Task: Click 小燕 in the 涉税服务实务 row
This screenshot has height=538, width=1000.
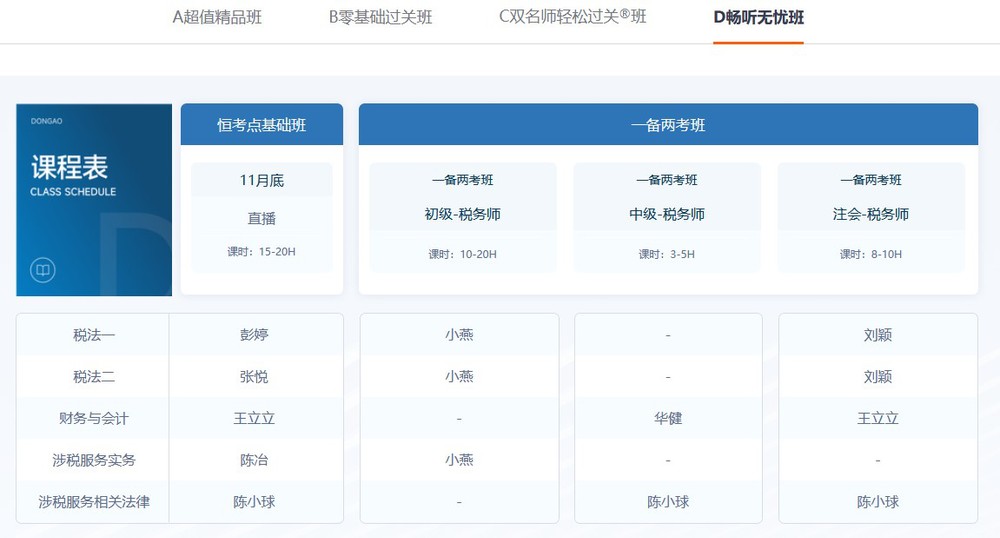Action: coord(459,460)
